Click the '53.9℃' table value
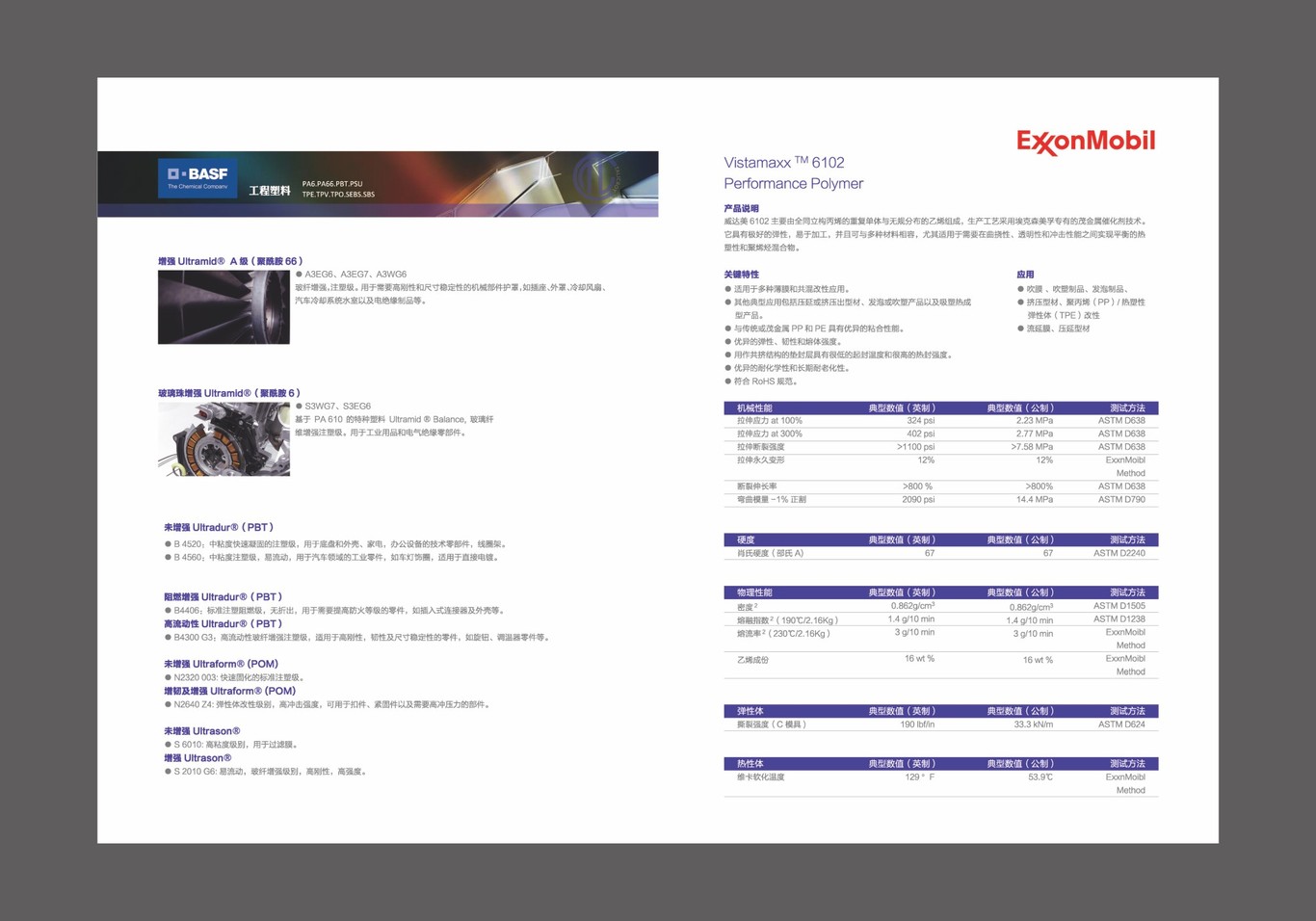The height and width of the screenshot is (921, 1316). [x=1040, y=778]
